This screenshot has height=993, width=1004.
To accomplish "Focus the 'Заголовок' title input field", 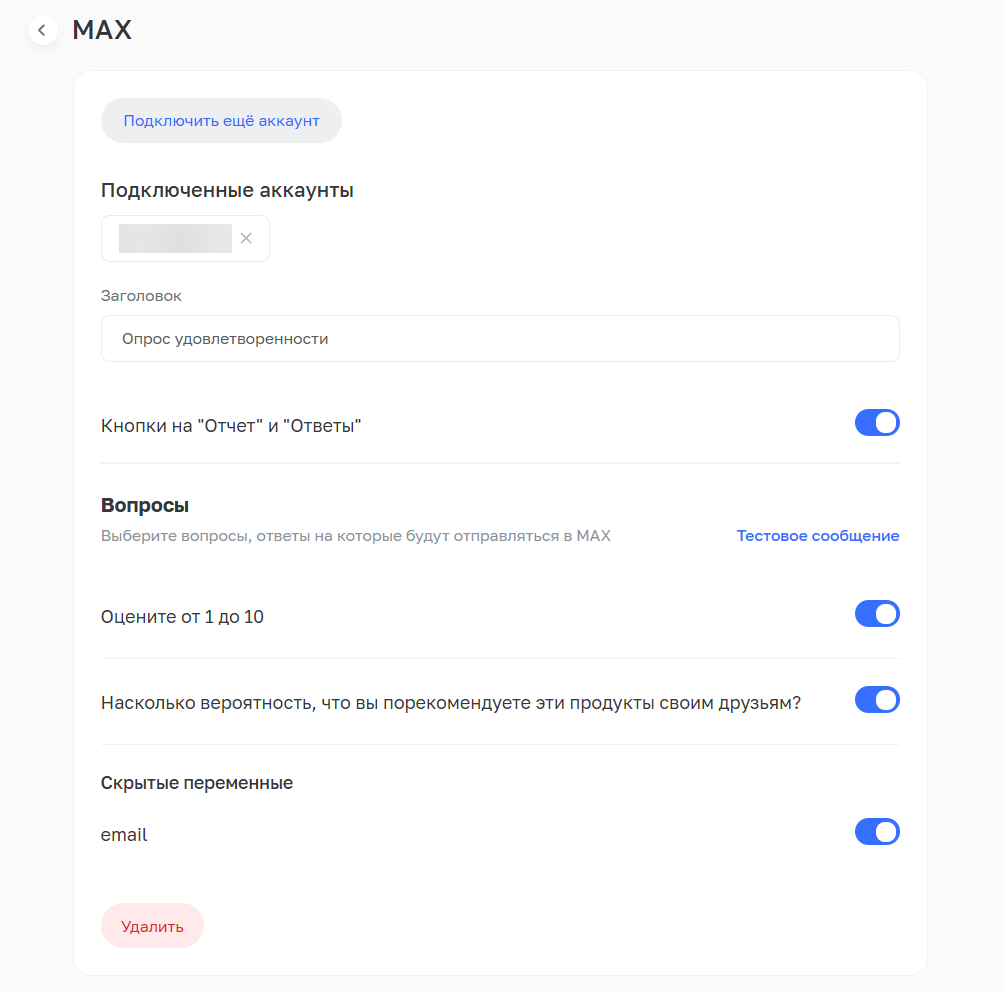I will coord(500,339).
